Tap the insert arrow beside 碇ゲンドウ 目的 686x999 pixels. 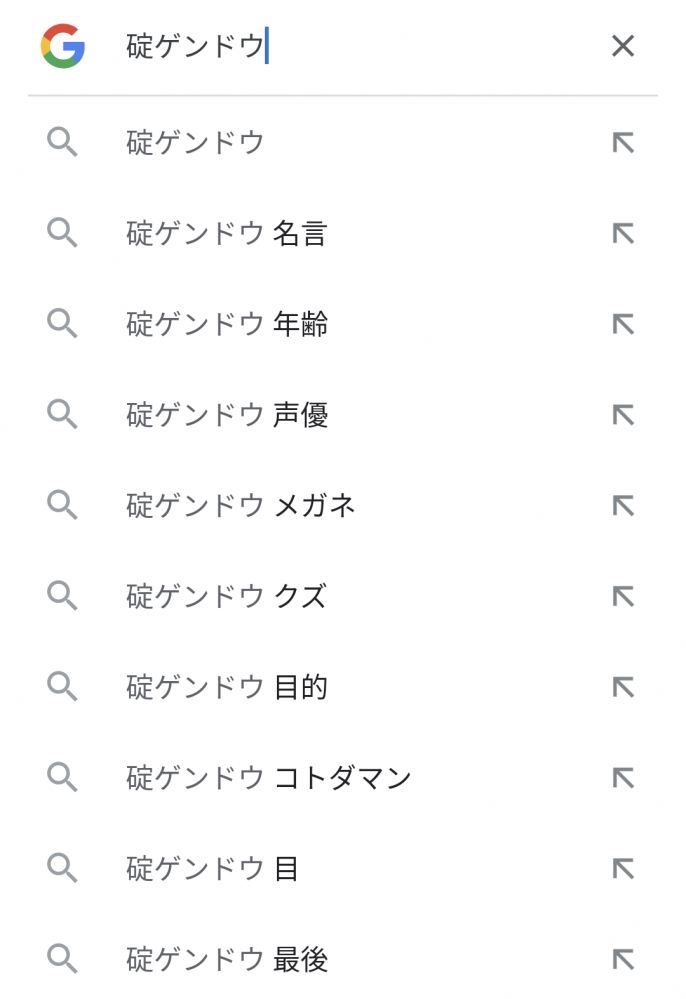pyautogui.click(x=623, y=687)
